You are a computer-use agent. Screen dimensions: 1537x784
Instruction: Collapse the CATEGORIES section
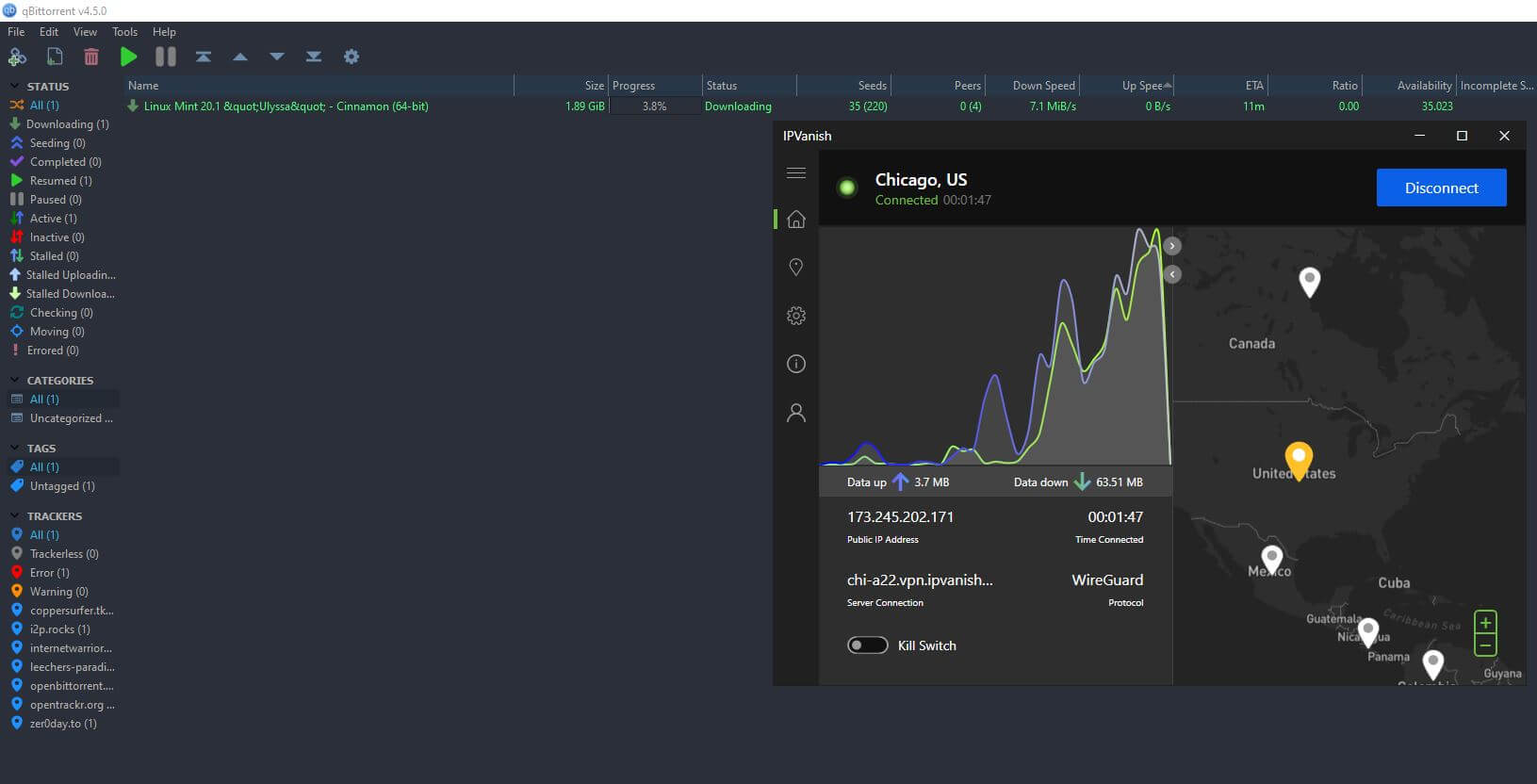coord(14,381)
